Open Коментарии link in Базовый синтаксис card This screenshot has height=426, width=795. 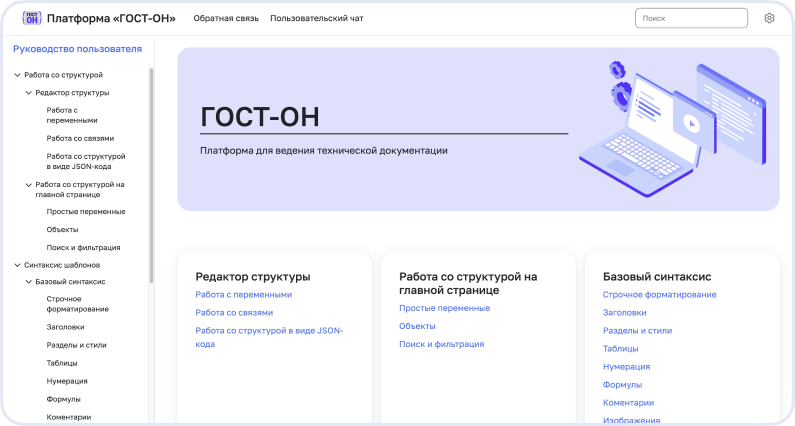(629, 403)
